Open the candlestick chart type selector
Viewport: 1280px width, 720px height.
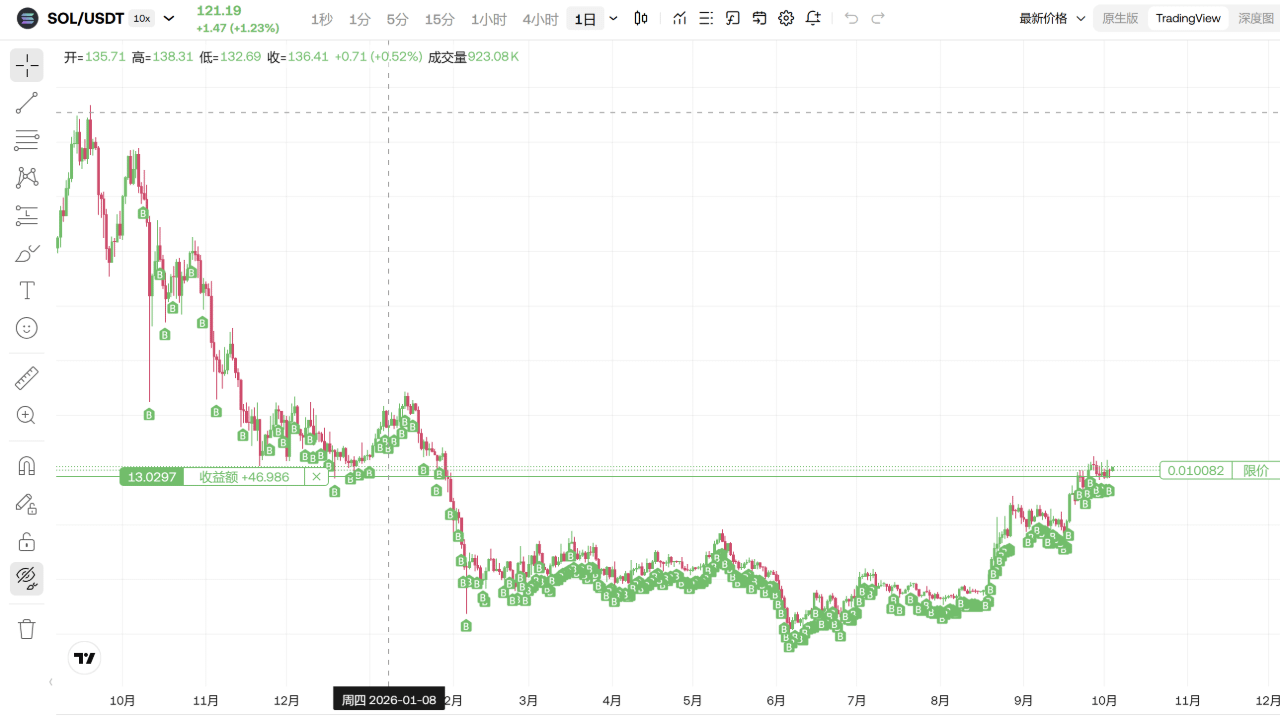[641, 18]
